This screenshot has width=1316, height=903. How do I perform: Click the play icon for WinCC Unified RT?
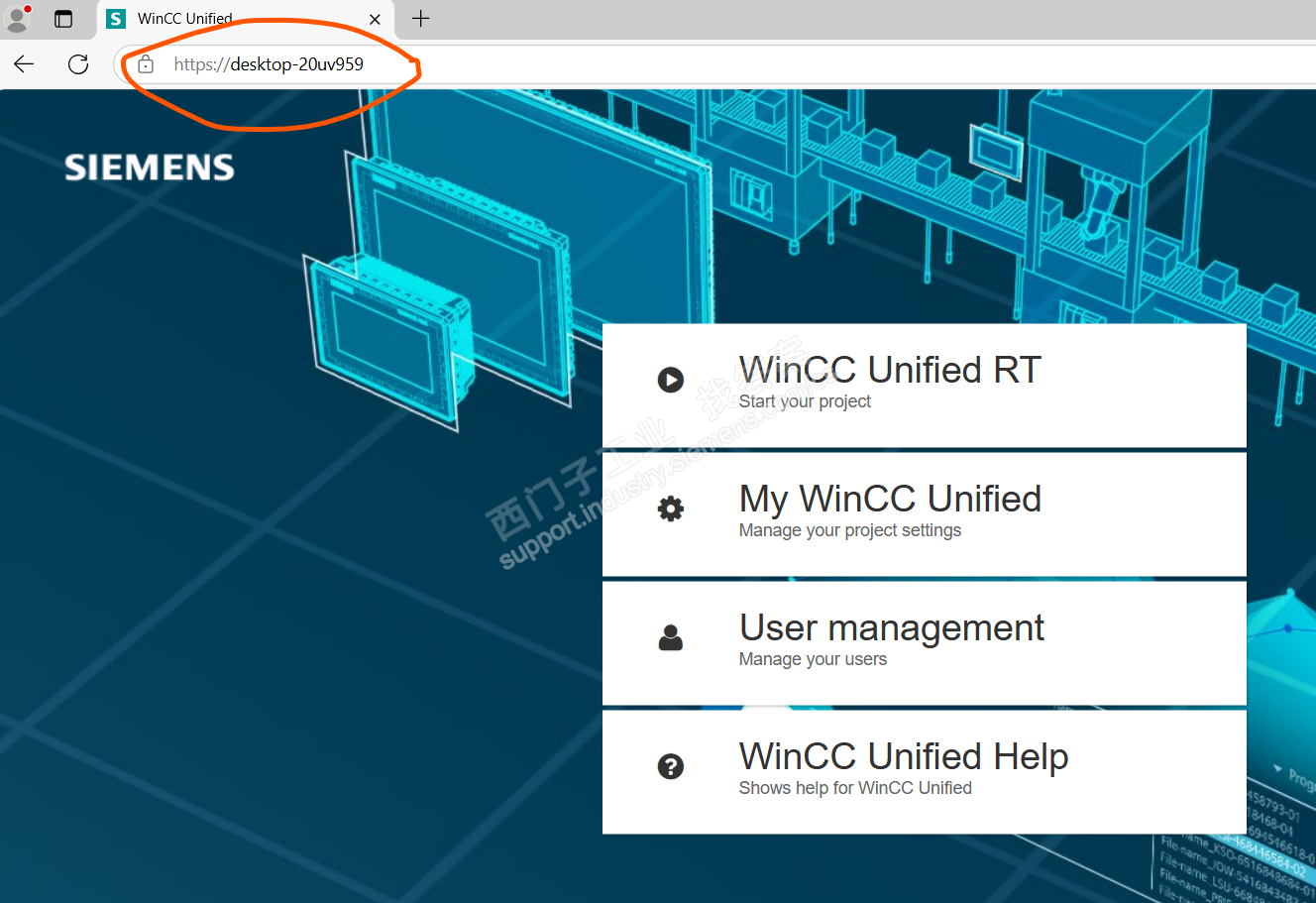pos(671,380)
